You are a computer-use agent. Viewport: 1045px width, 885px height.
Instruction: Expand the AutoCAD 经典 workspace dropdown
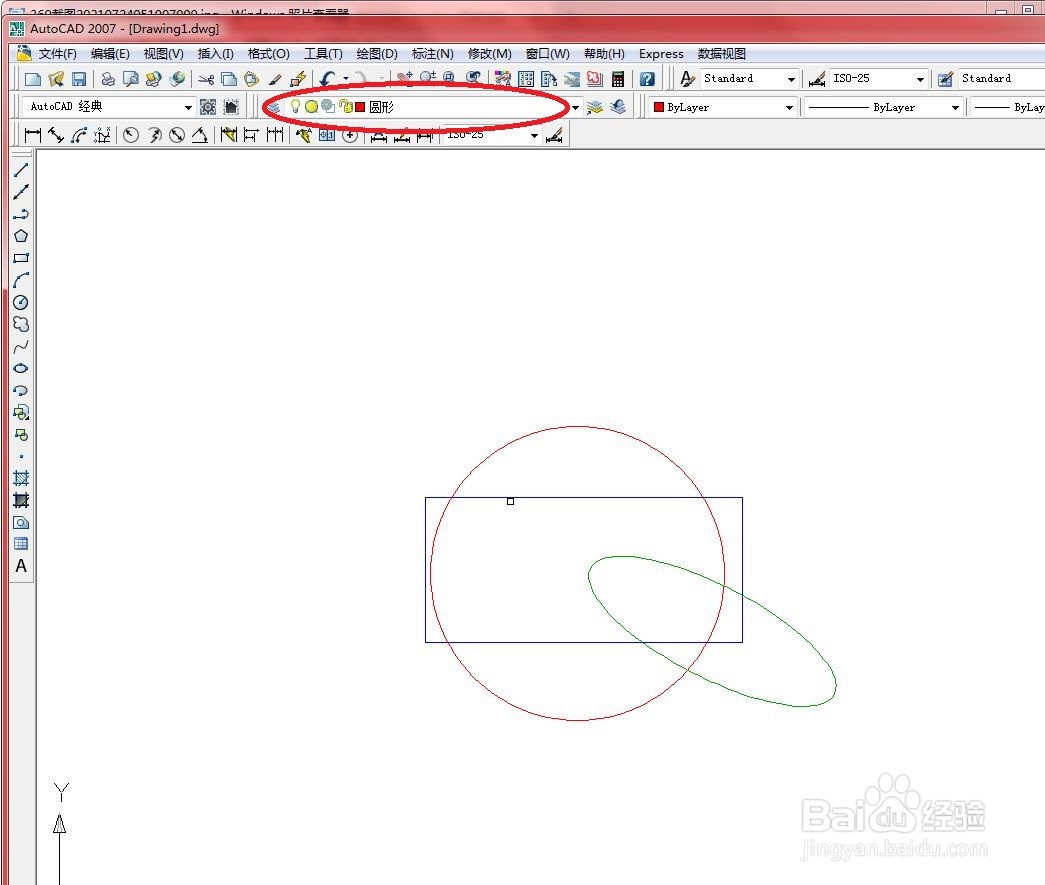click(x=188, y=107)
